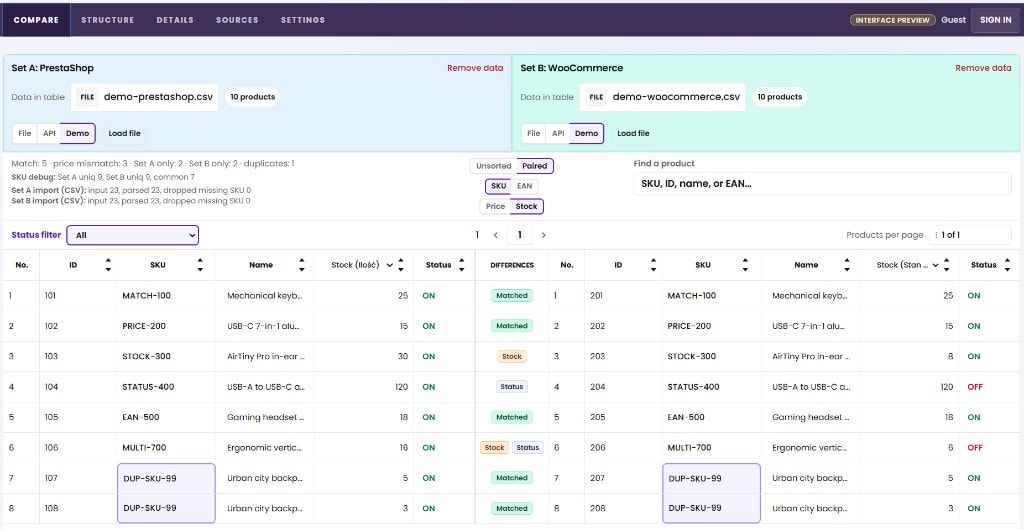The image size is (1024, 529).
Task: Load file for Set A
Action: [124, 133]
